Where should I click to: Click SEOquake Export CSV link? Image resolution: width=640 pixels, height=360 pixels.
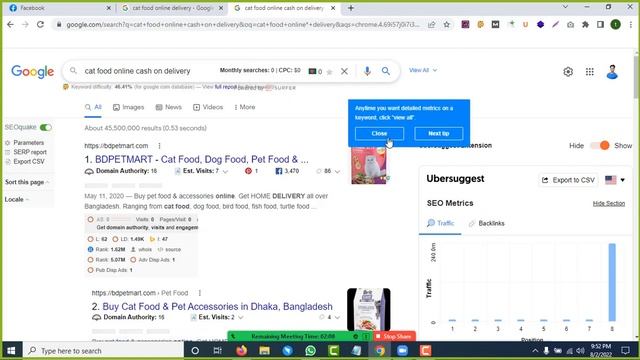click(29, 162)
